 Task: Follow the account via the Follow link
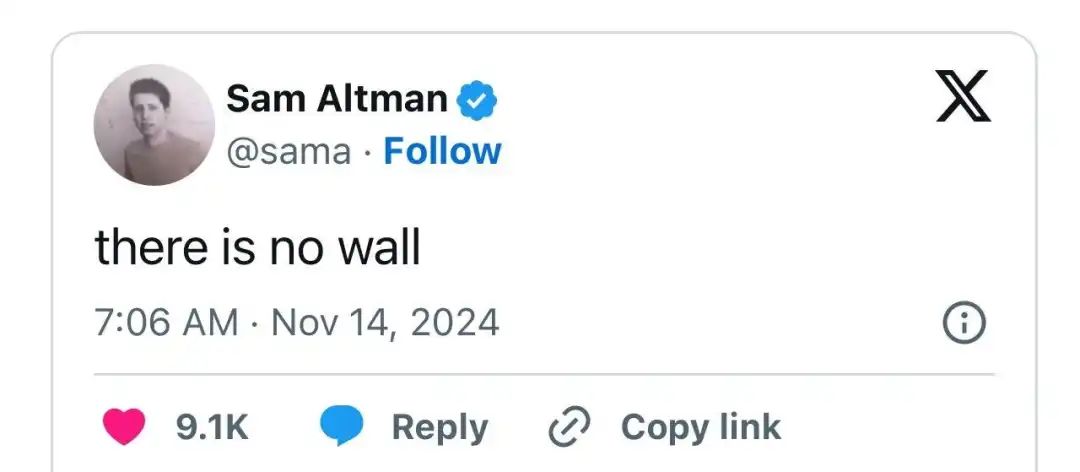443,151
